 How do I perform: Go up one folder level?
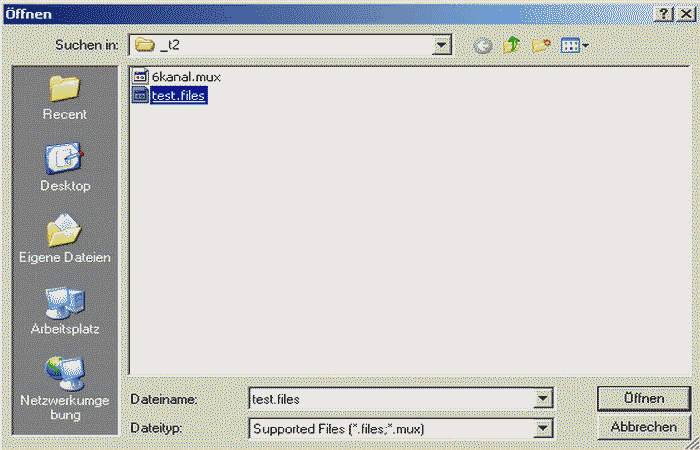512,46
